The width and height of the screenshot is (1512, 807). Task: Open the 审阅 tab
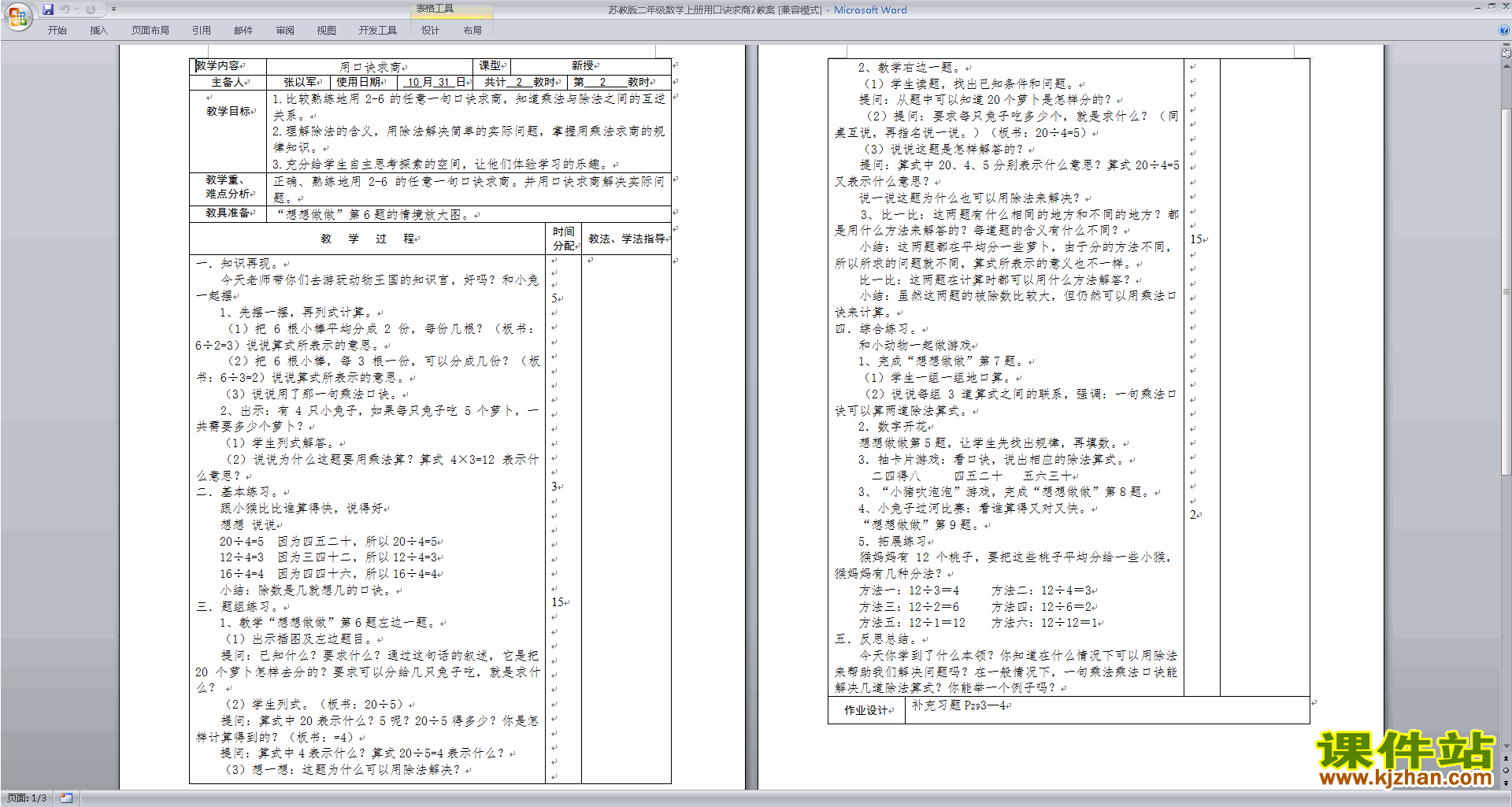[285, 30]
